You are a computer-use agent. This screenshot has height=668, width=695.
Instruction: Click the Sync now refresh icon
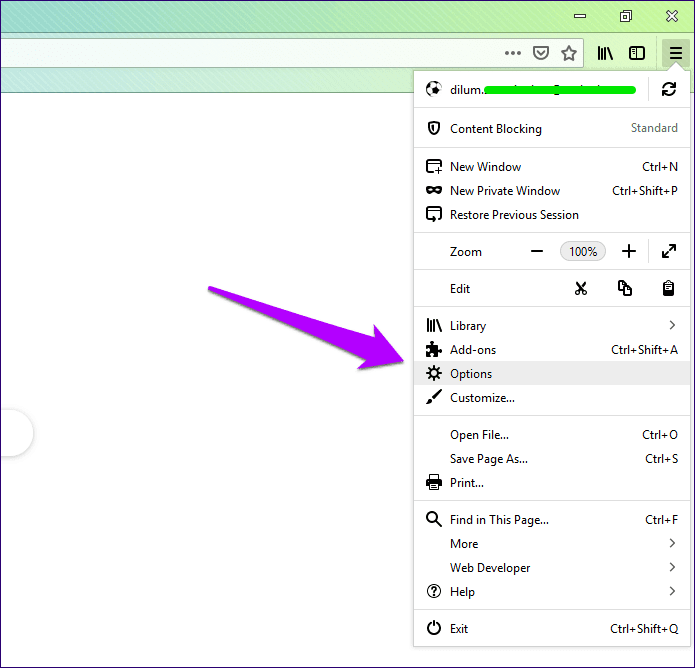(x=669, y=89)
